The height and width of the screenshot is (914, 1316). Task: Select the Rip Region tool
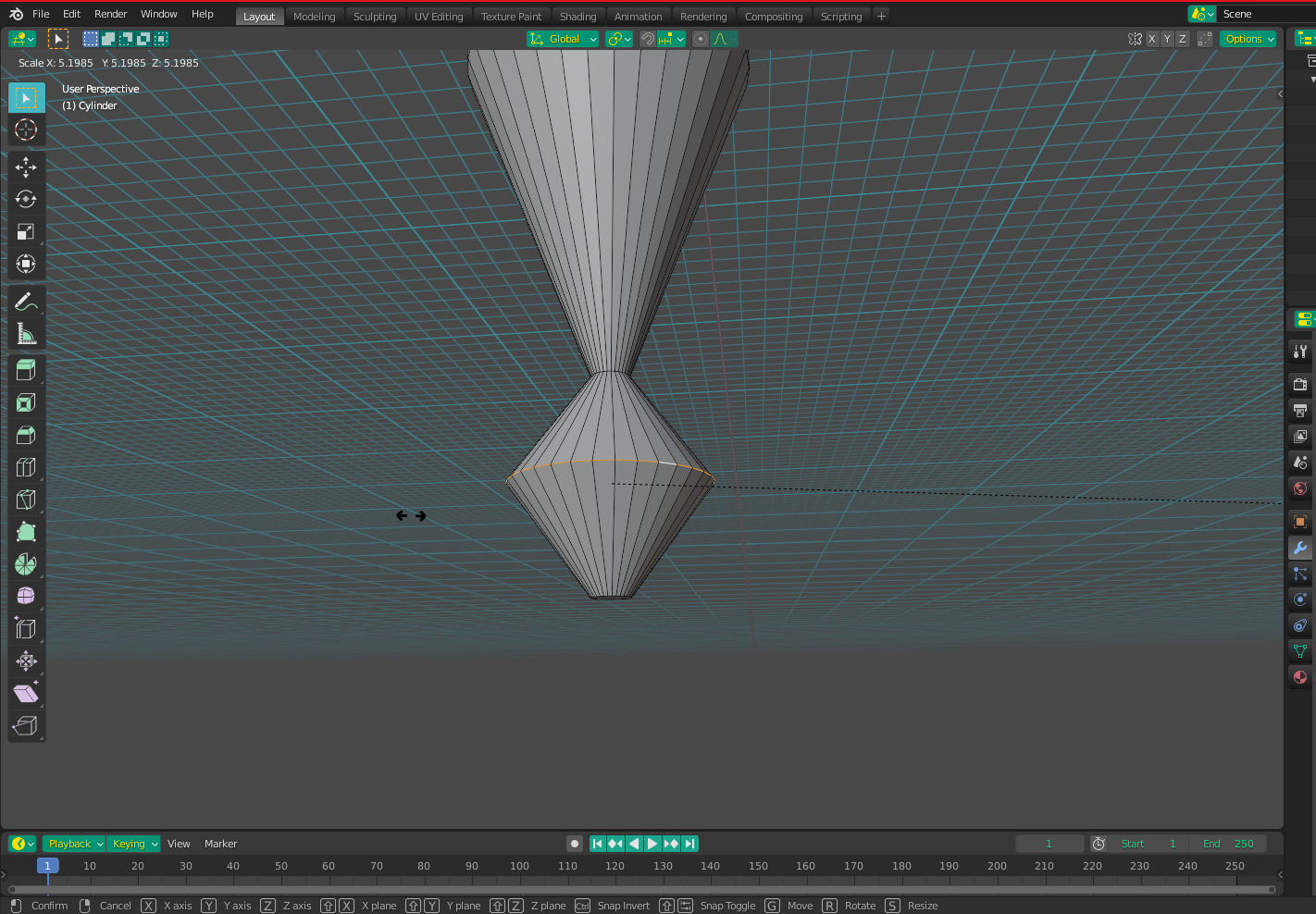tap(26, 725)
